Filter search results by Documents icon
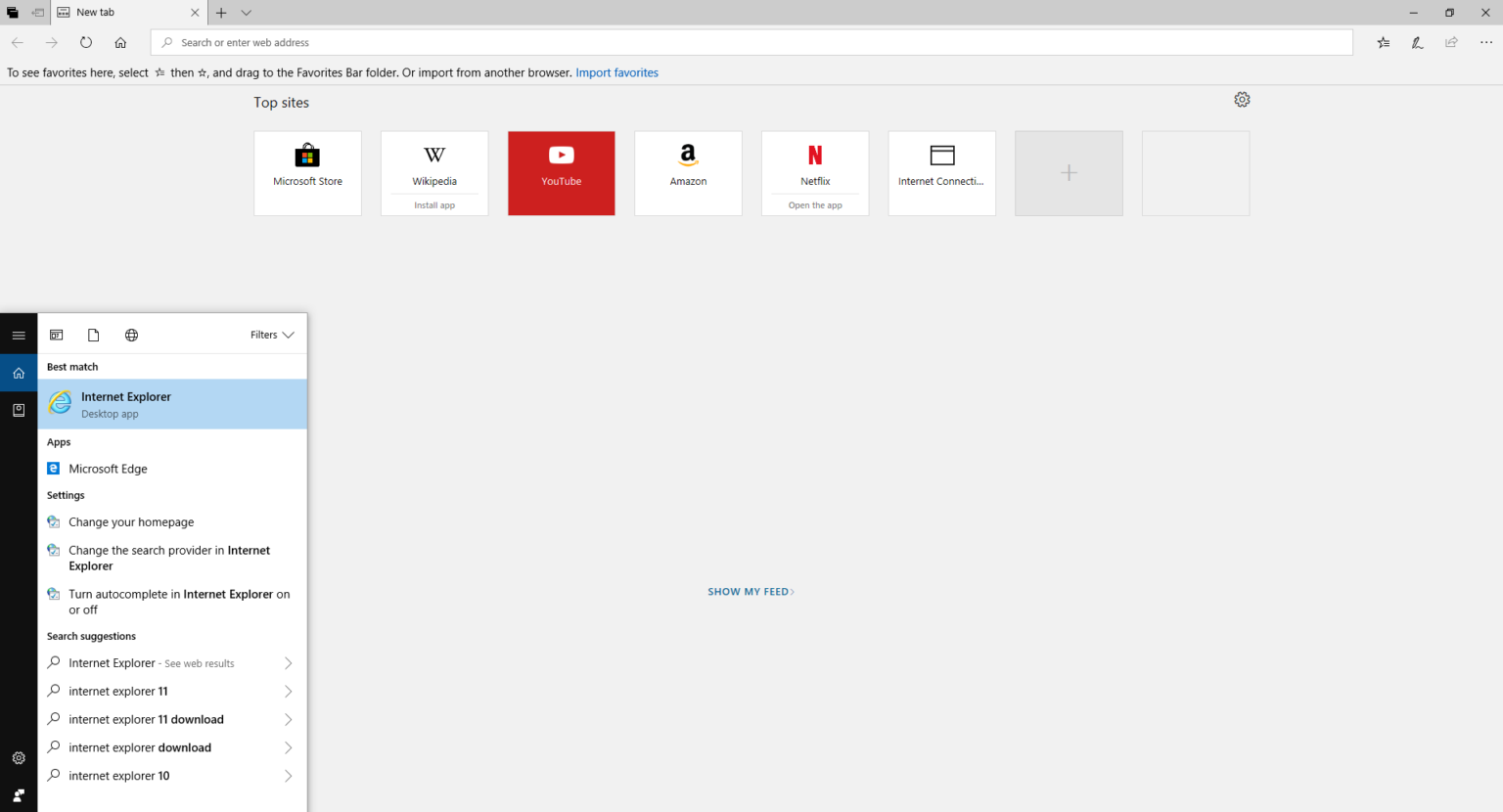 pos(94,335)
